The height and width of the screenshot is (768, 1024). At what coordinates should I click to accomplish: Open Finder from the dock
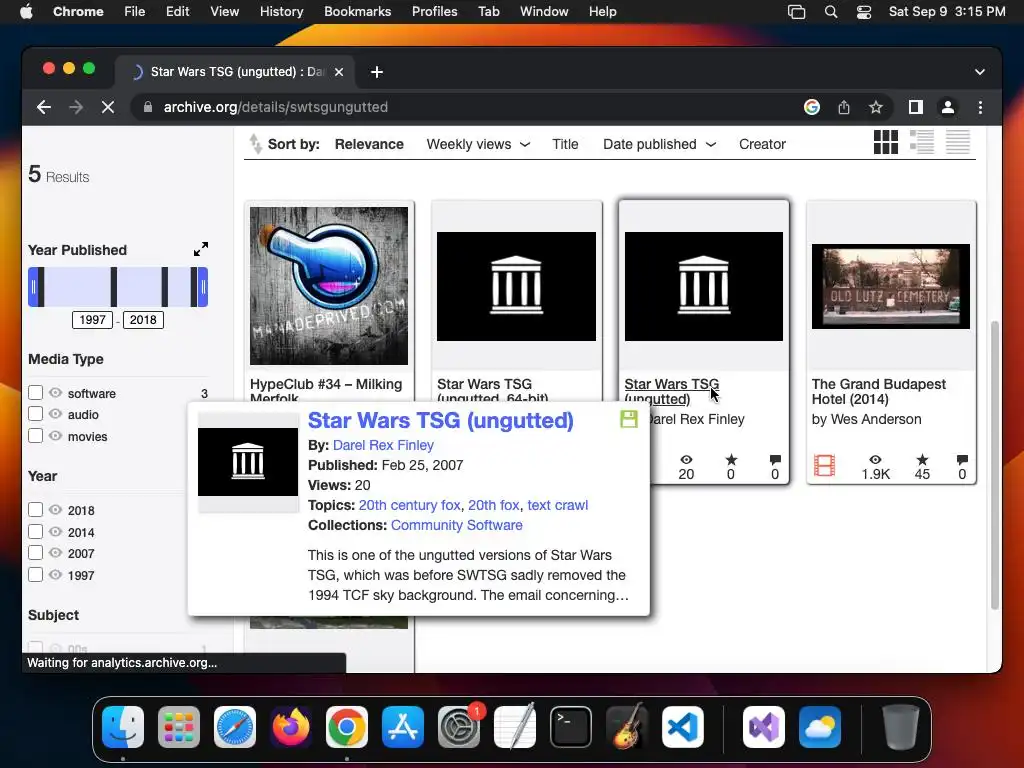tap(123, 727)
